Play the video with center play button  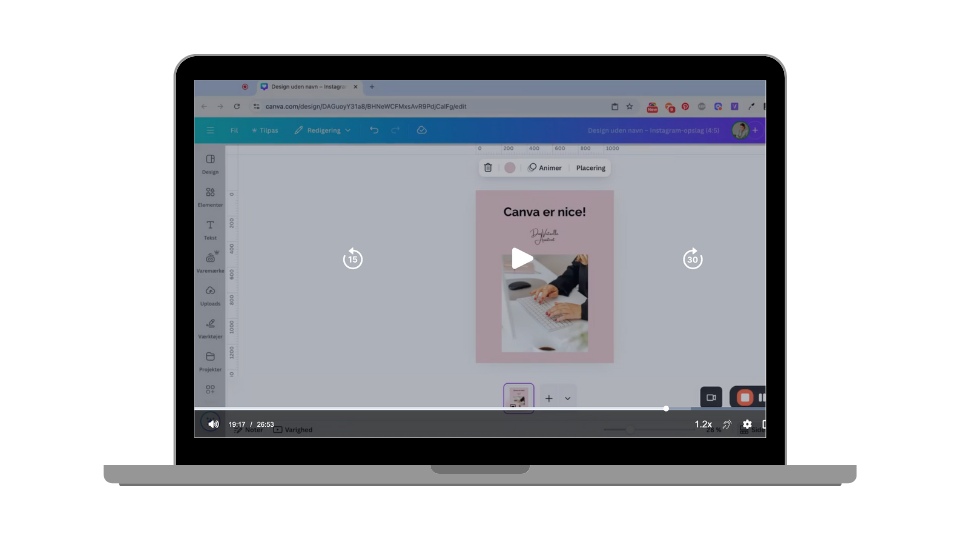[x=521, y=259]
